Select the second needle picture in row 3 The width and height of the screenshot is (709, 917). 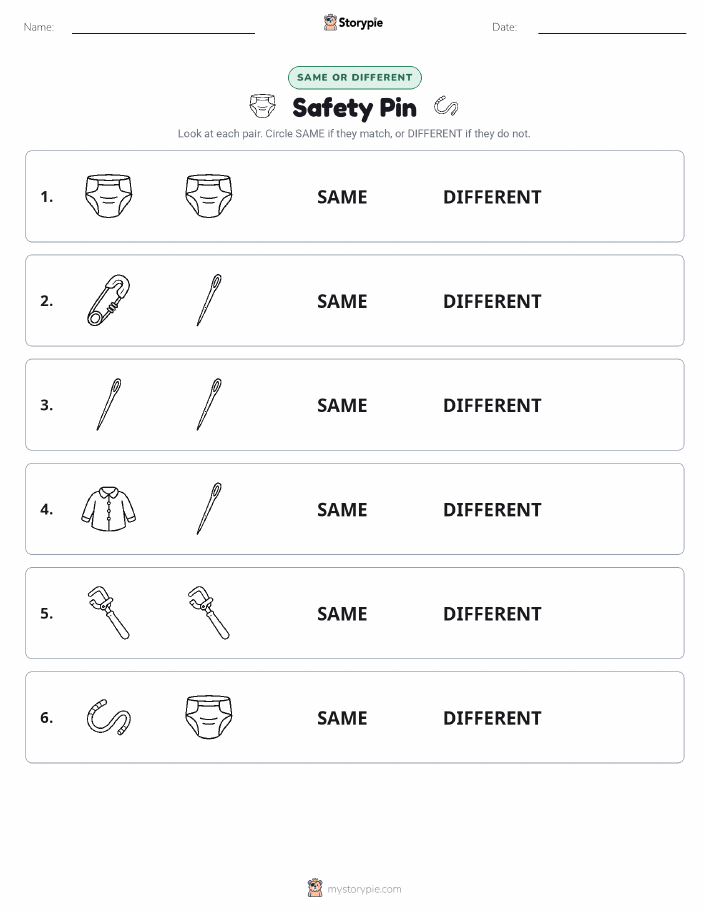coord(209,405)
